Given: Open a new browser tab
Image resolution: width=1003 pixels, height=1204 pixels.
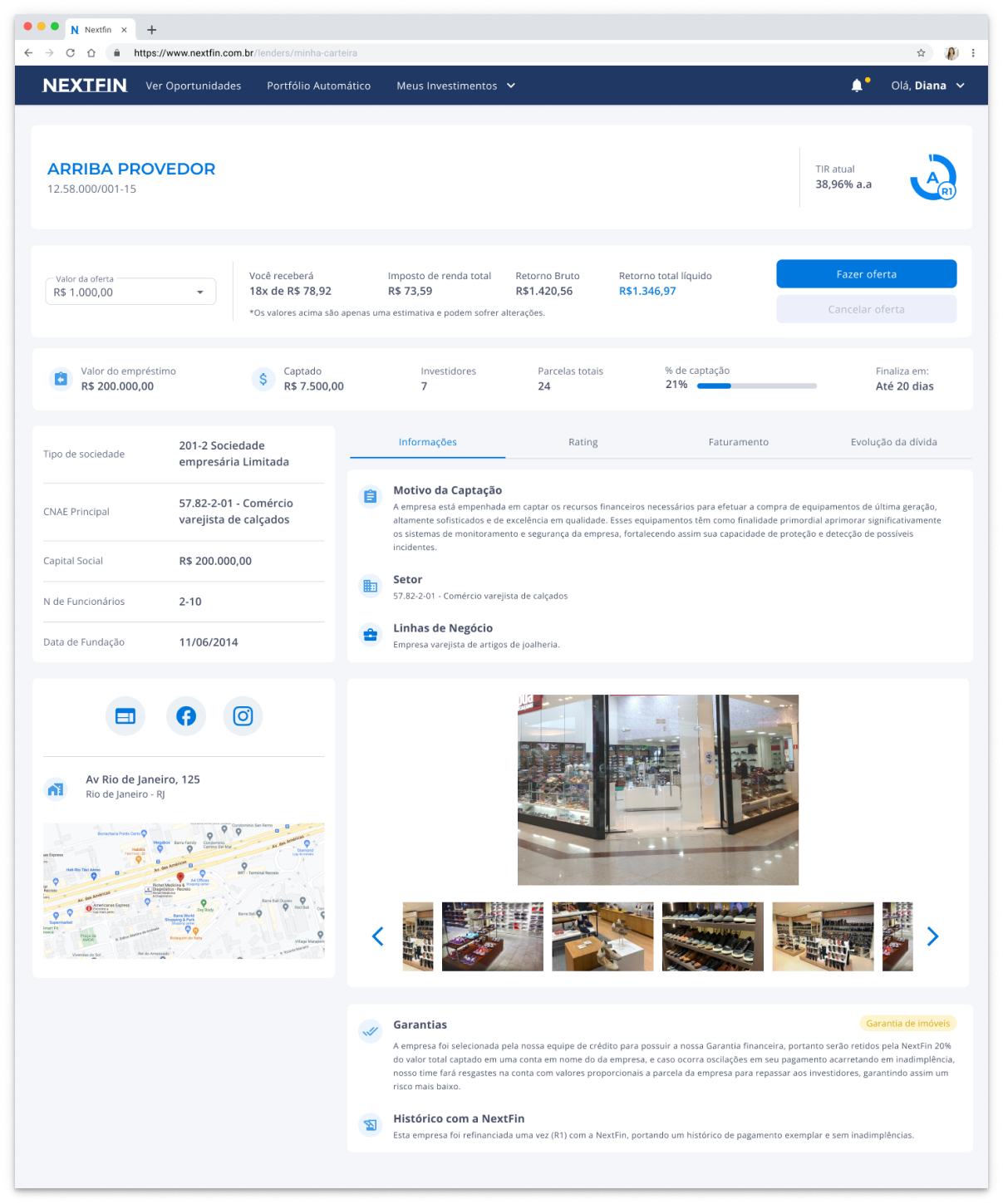Looking at the screenshot, I should tap(151, 30).
